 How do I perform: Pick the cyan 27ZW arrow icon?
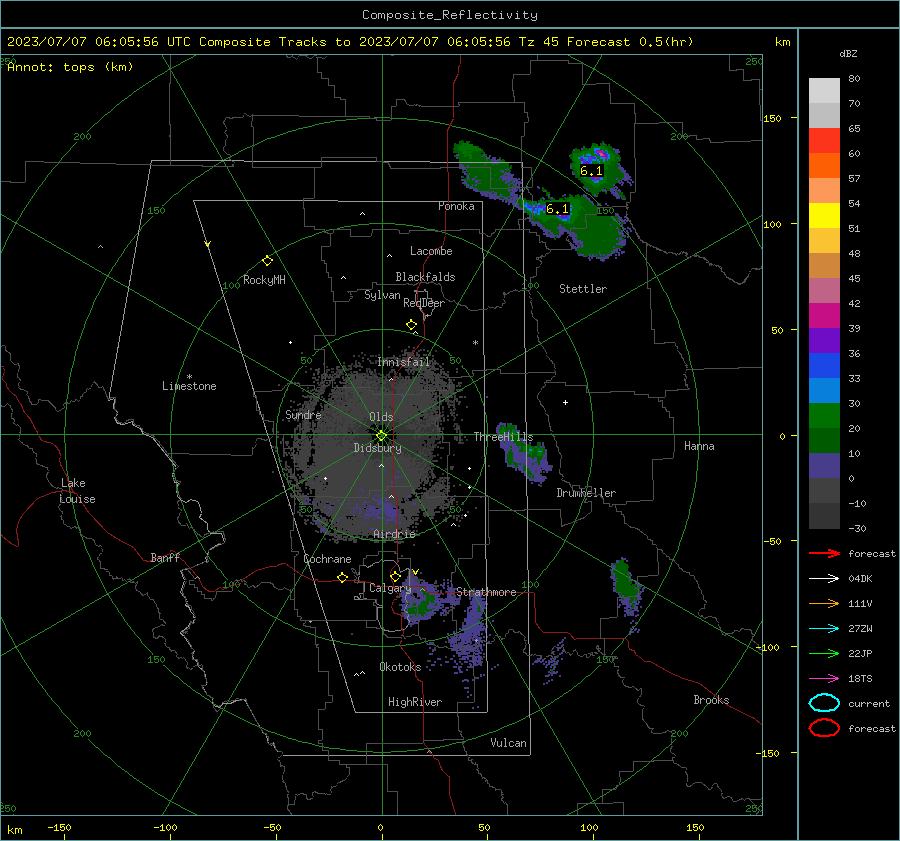824,629
